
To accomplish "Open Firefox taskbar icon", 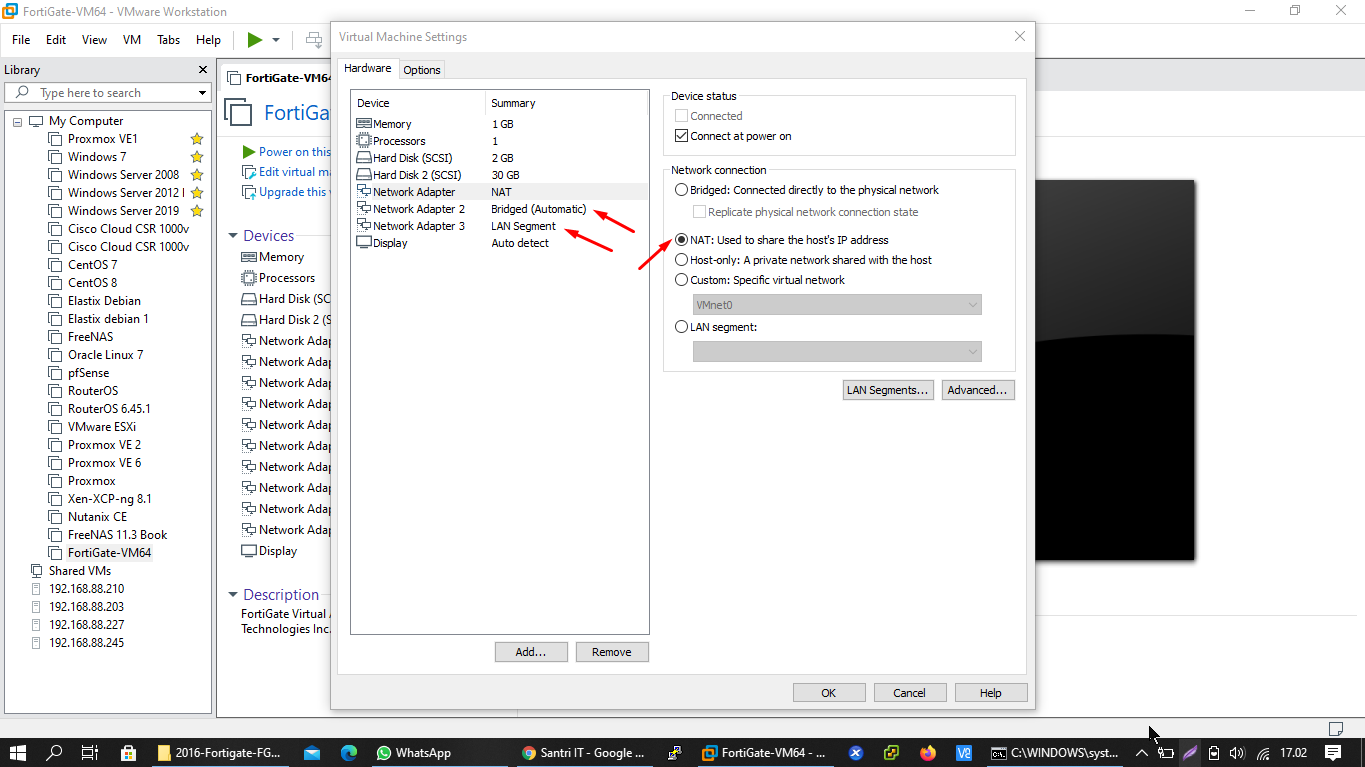I will [928, 753].
